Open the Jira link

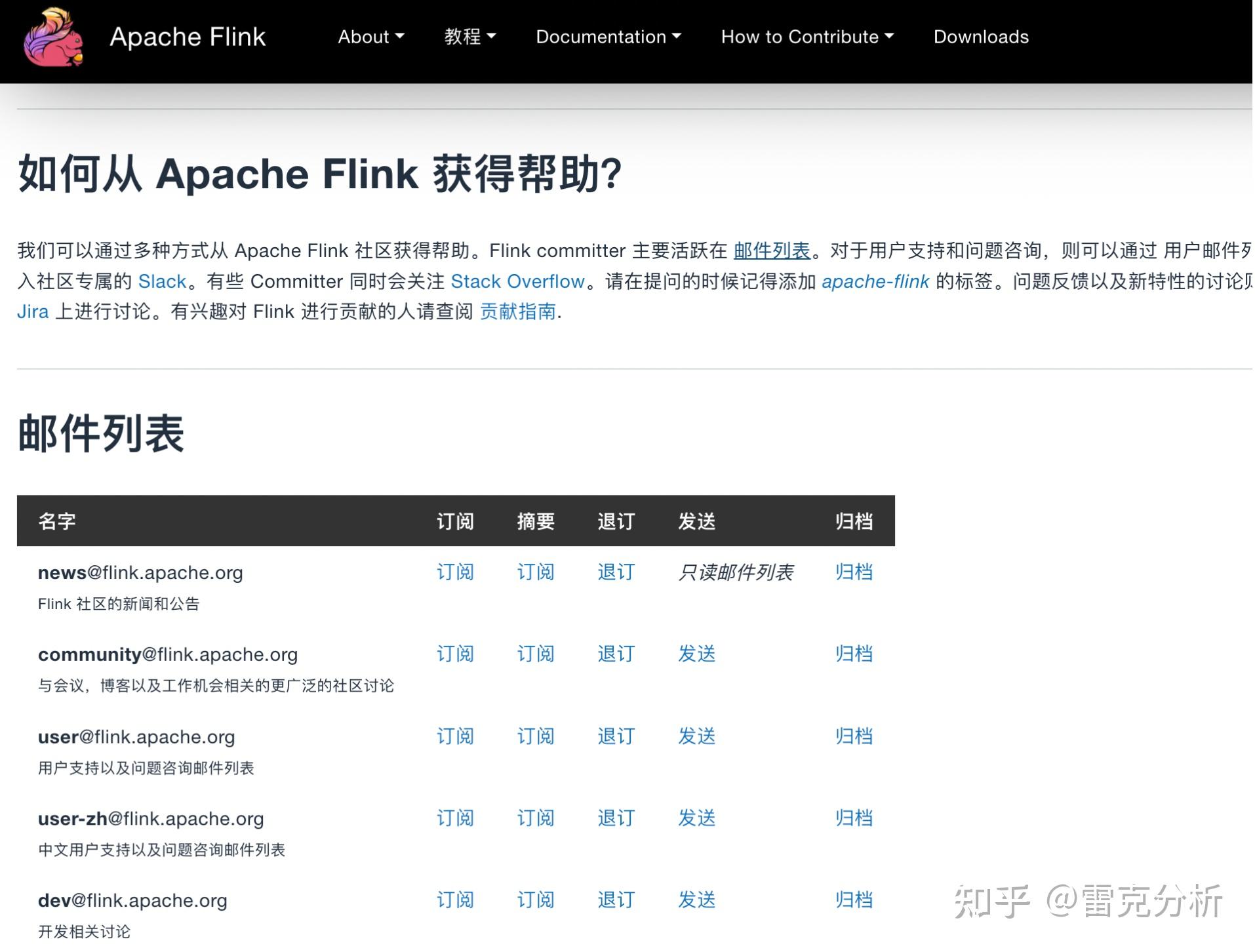tap(32, 311)
